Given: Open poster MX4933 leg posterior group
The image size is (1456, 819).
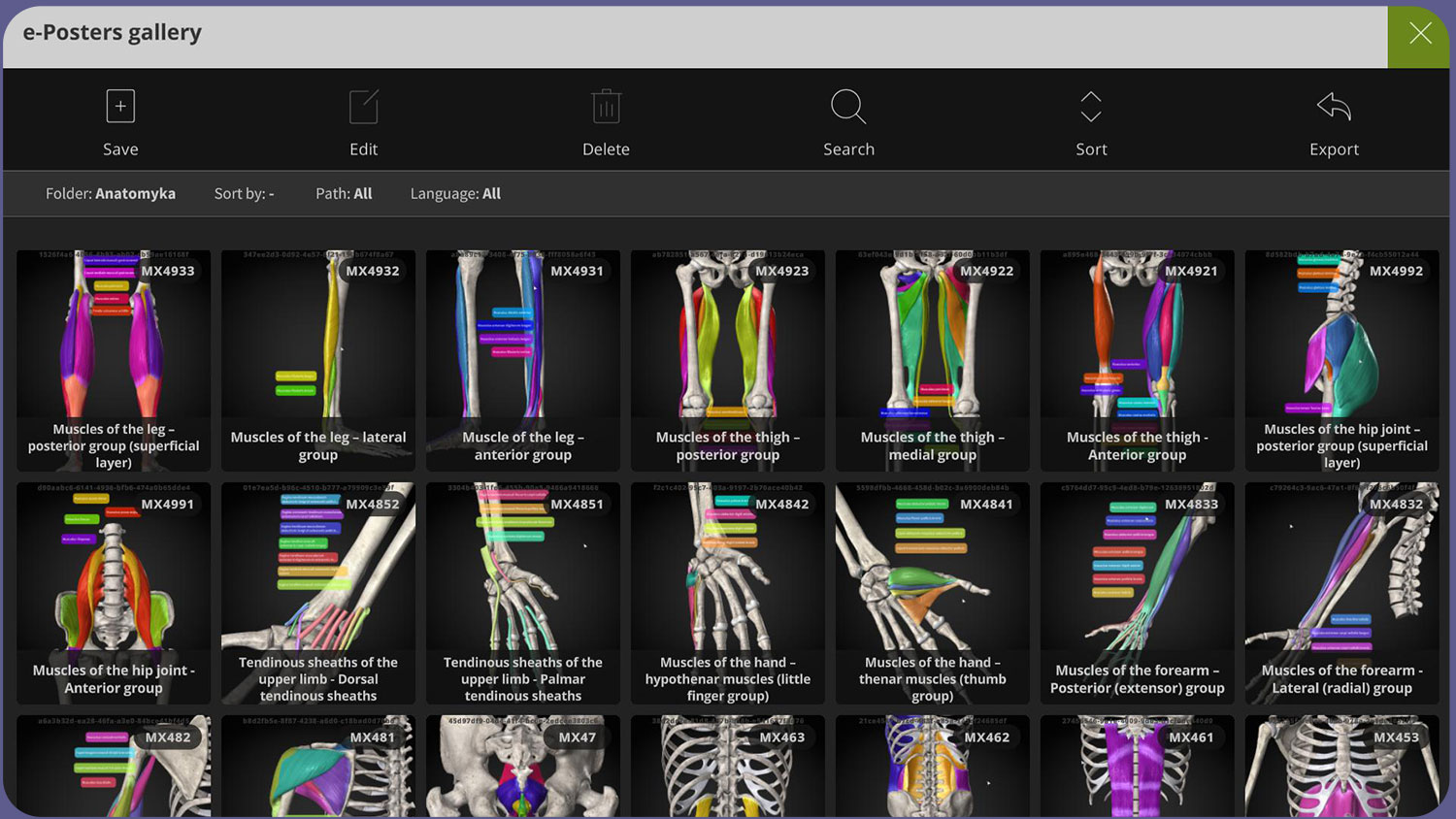Looking at the screenshot, I should [x=114, y=361].
